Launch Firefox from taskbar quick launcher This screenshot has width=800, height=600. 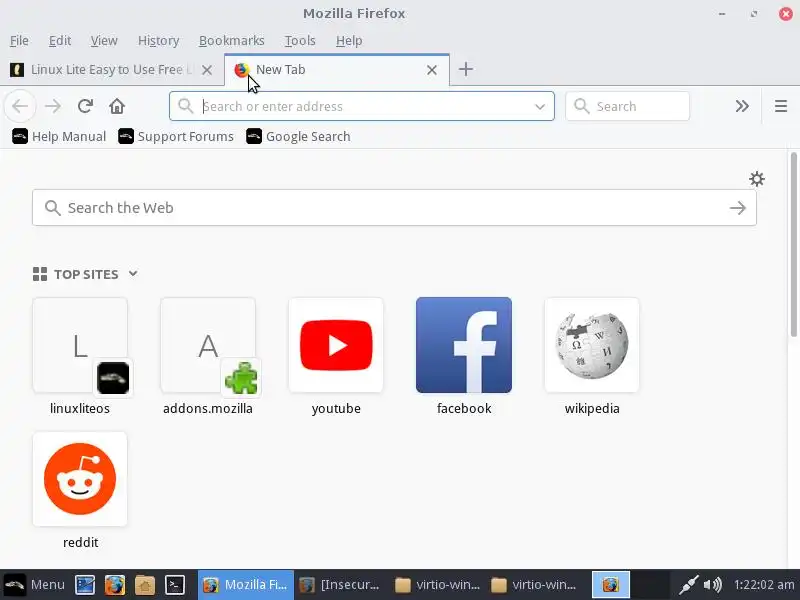[115, 585]
